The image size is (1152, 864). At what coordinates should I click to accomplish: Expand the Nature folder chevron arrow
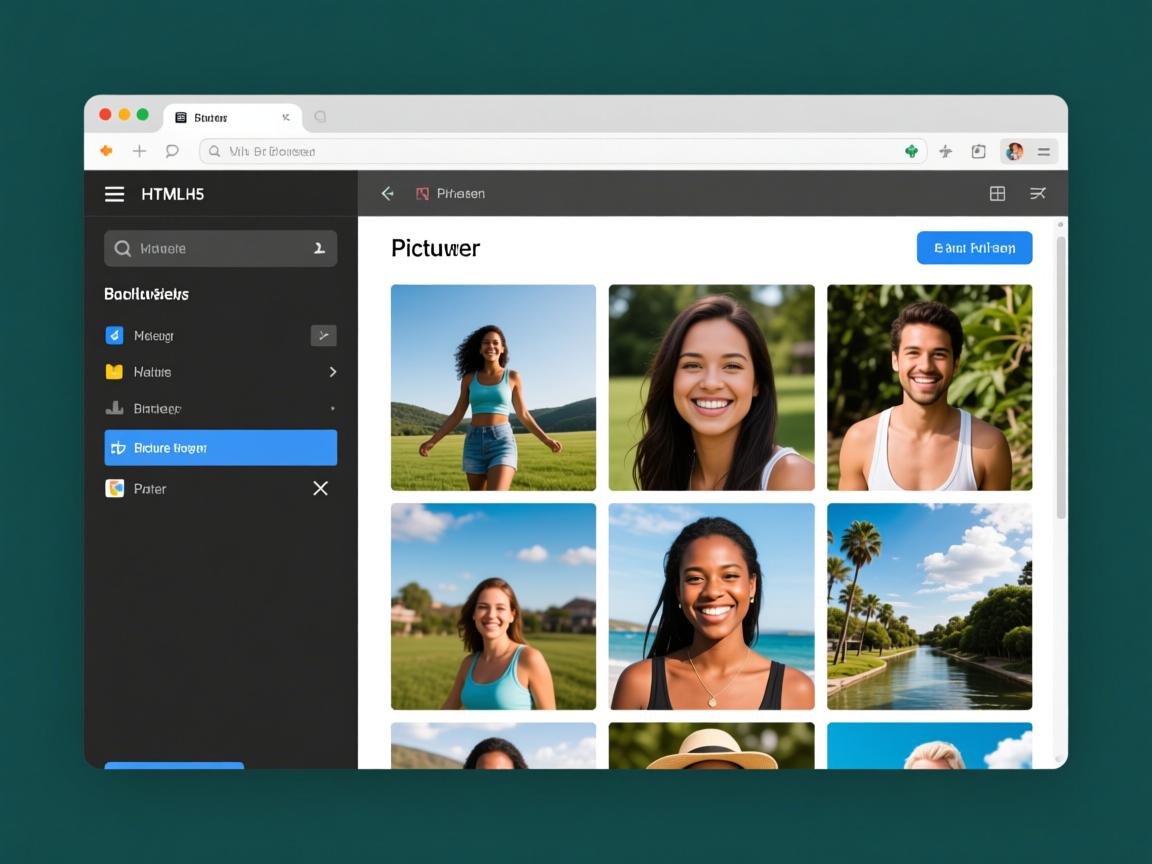click(x=332, y=372)
